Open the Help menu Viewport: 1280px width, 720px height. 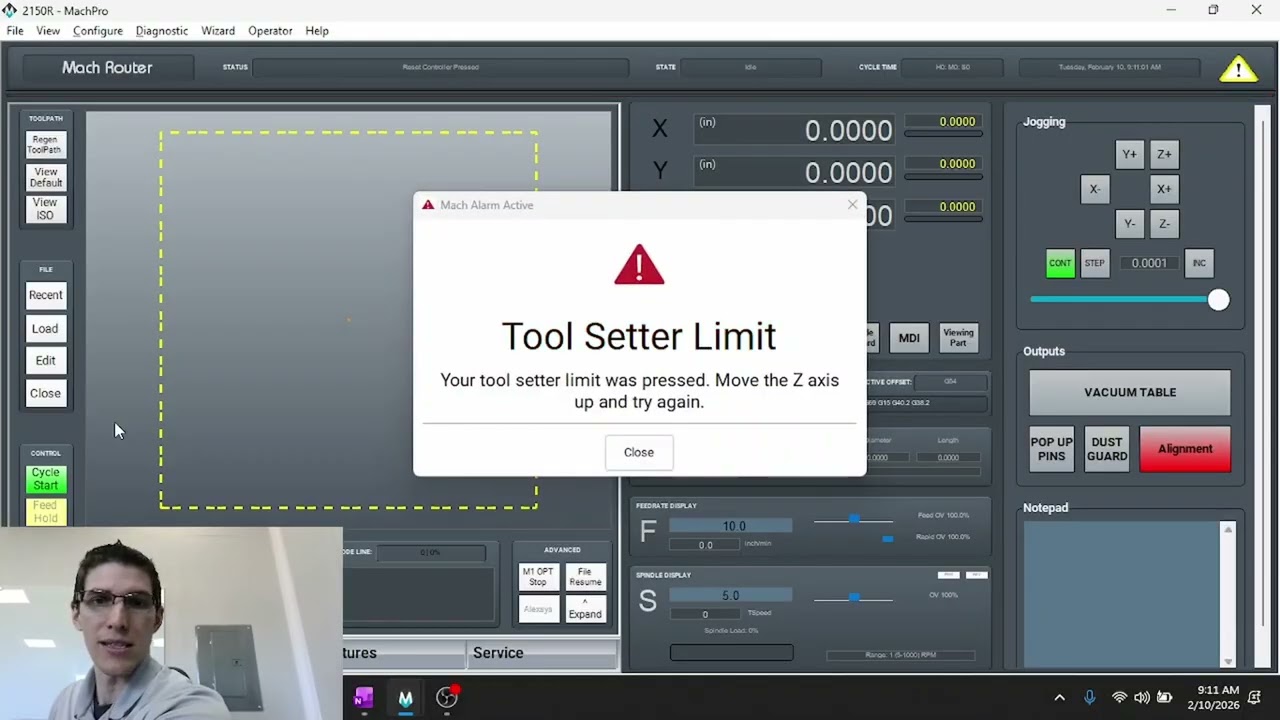[317, 31]
